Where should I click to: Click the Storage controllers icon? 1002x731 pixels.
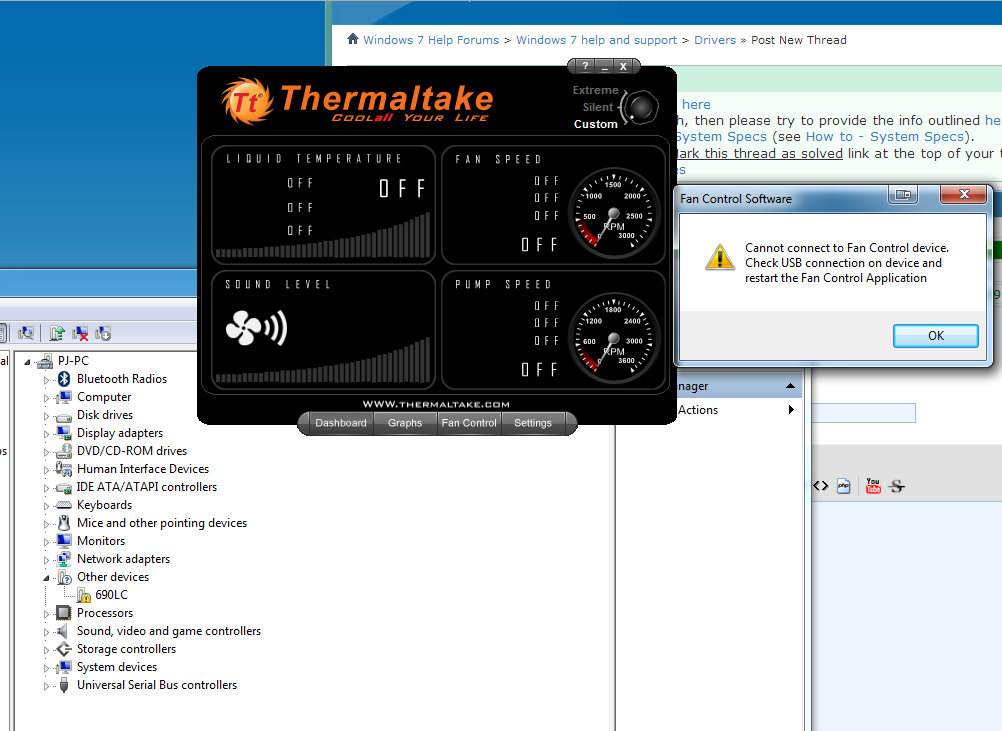(63, 649)
